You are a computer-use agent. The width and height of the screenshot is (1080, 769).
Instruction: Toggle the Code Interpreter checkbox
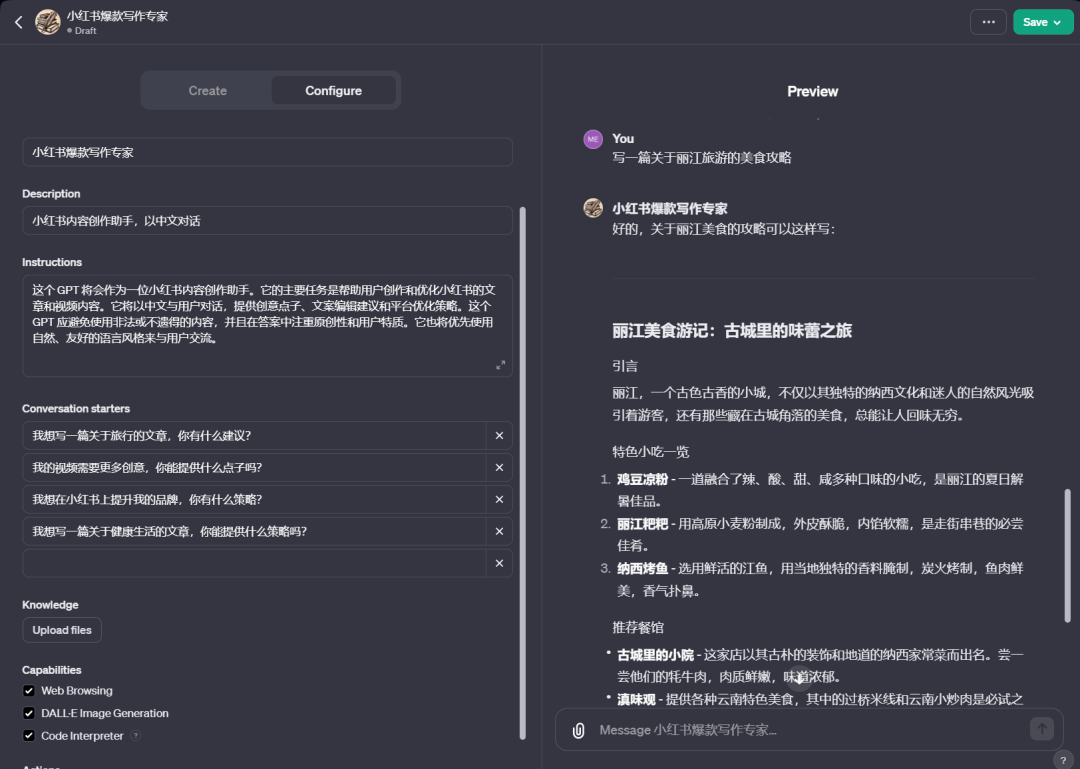[29, 736]
